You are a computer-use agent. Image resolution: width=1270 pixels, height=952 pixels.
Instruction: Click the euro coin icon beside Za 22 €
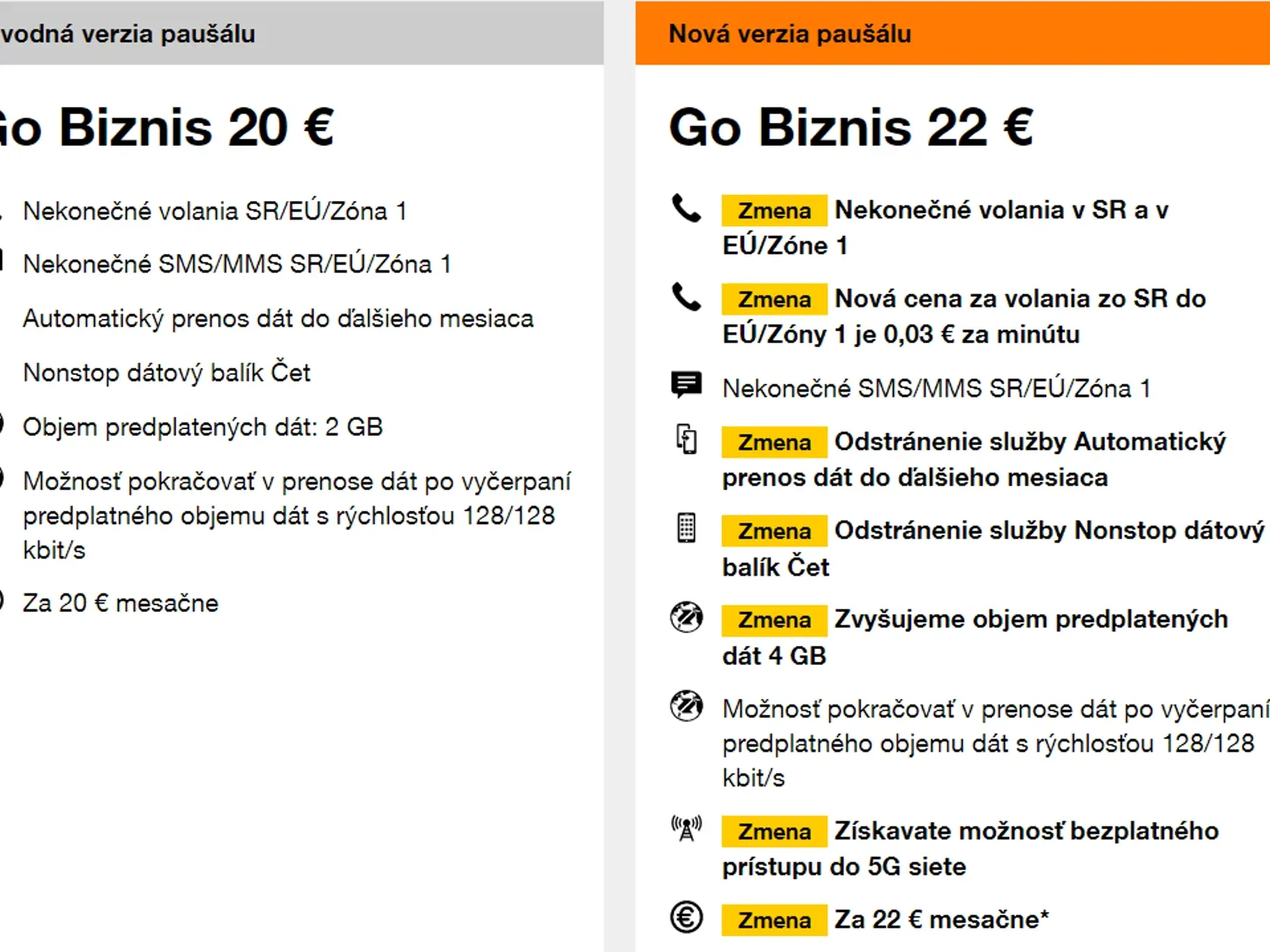pyautogui.click(x=686, y=918)
